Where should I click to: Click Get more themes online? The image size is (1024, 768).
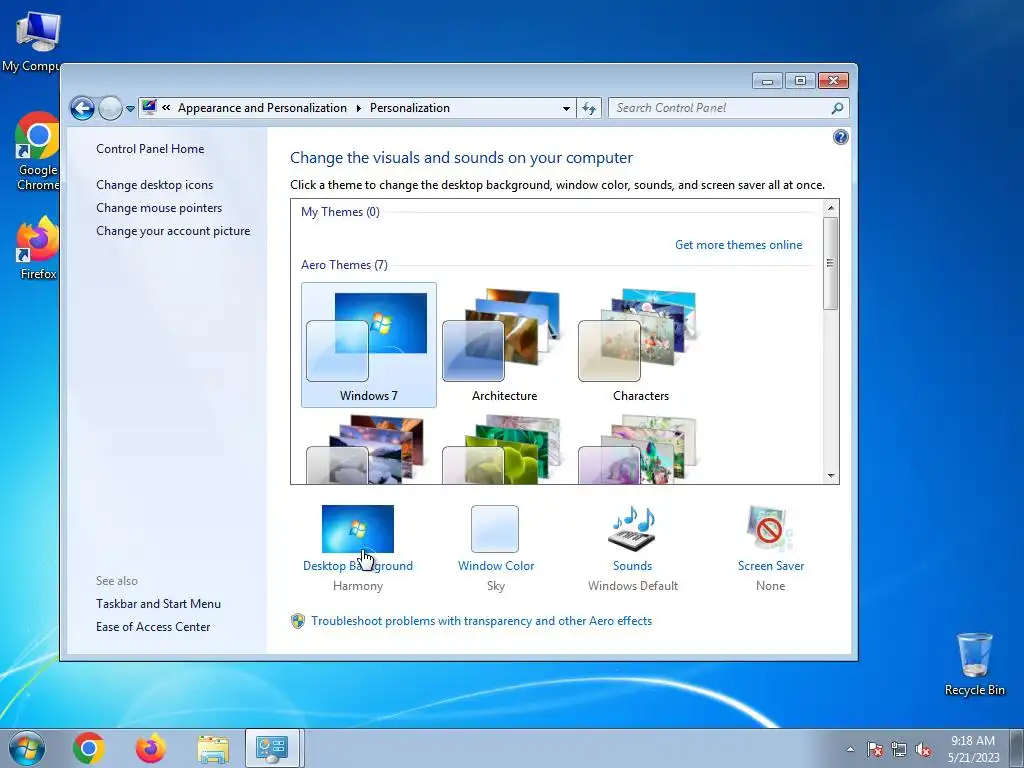point(739,245)
